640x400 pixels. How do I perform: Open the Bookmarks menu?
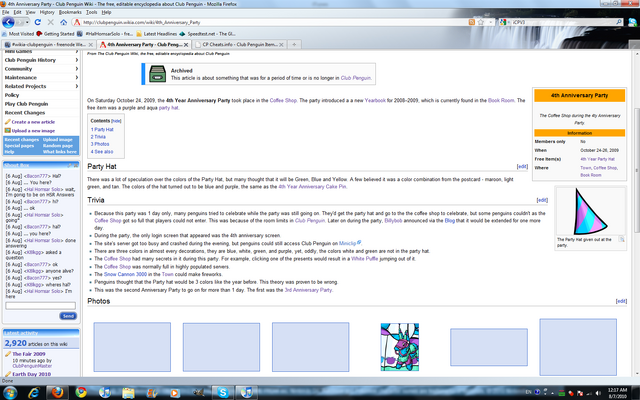coord(70,12)
